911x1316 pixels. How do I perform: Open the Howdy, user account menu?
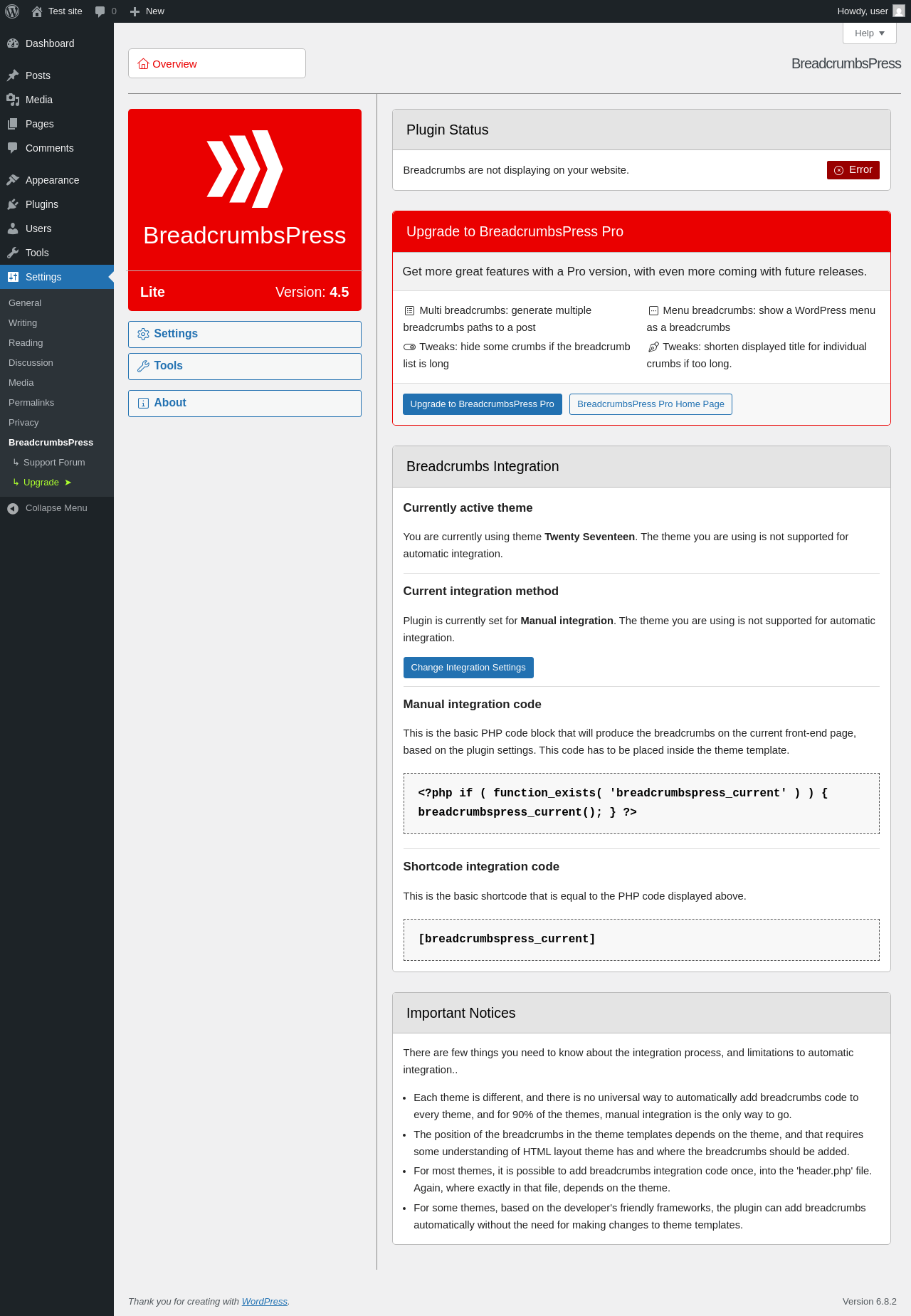click(x=870, y=11)
